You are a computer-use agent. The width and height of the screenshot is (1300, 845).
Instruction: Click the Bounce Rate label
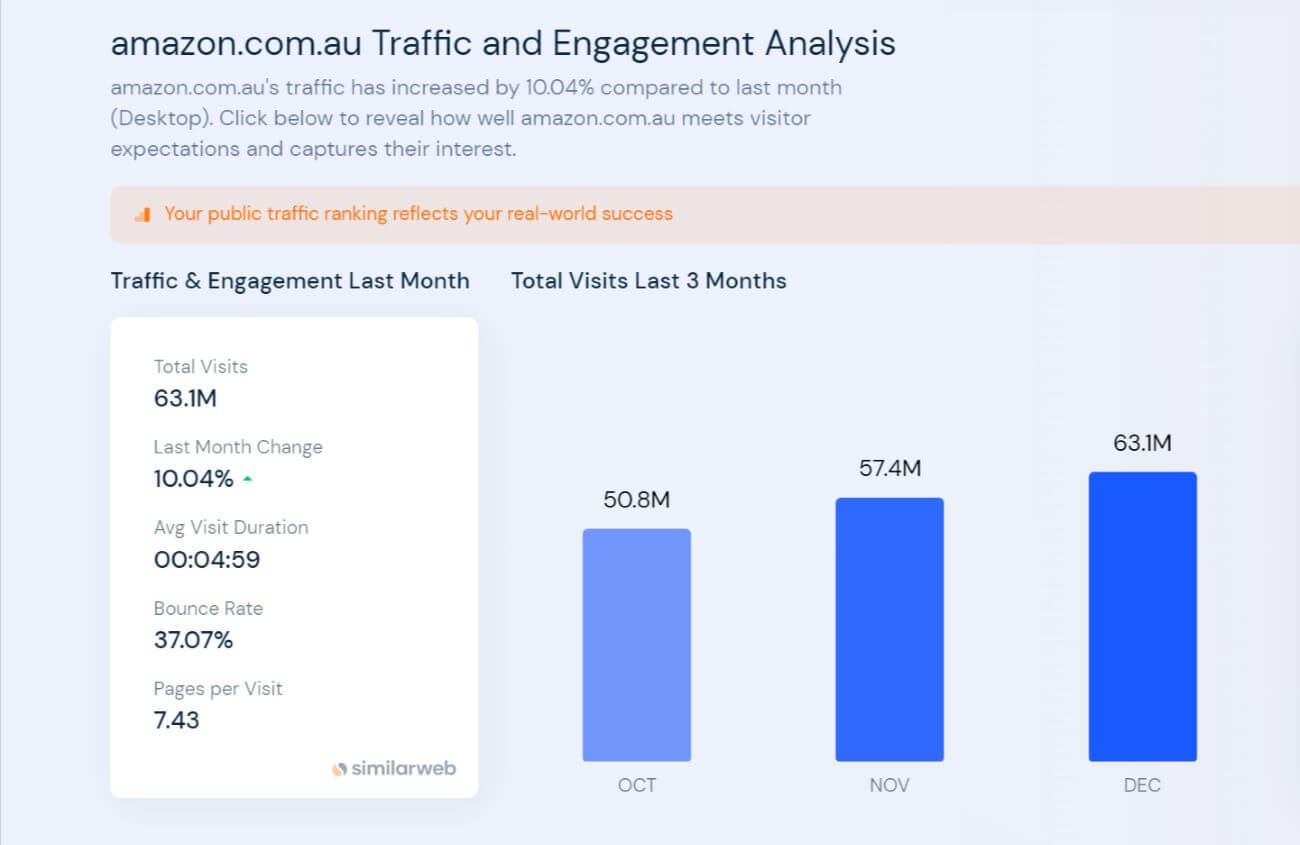pos(208,608)
